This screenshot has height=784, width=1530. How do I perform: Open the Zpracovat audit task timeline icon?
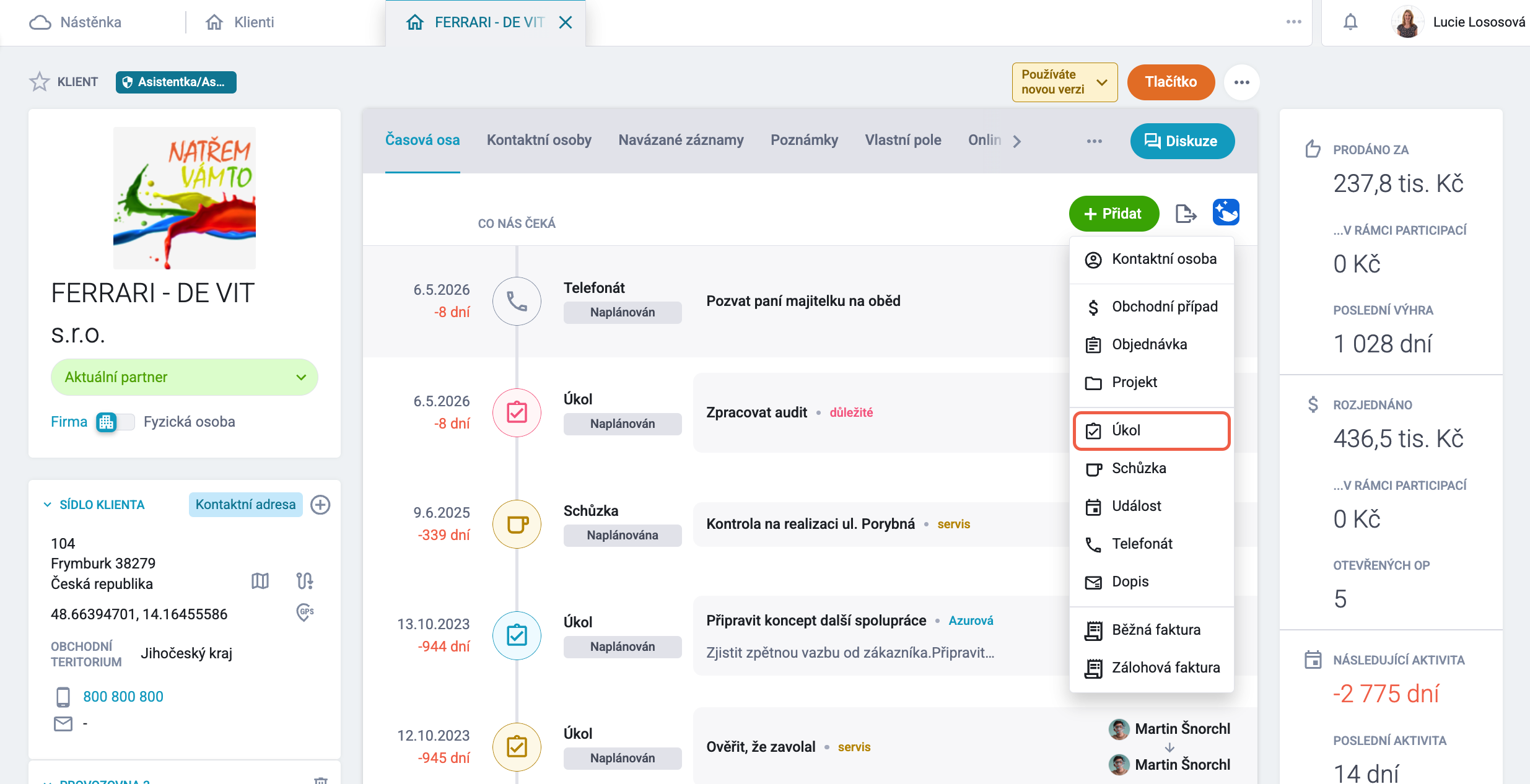517,412
